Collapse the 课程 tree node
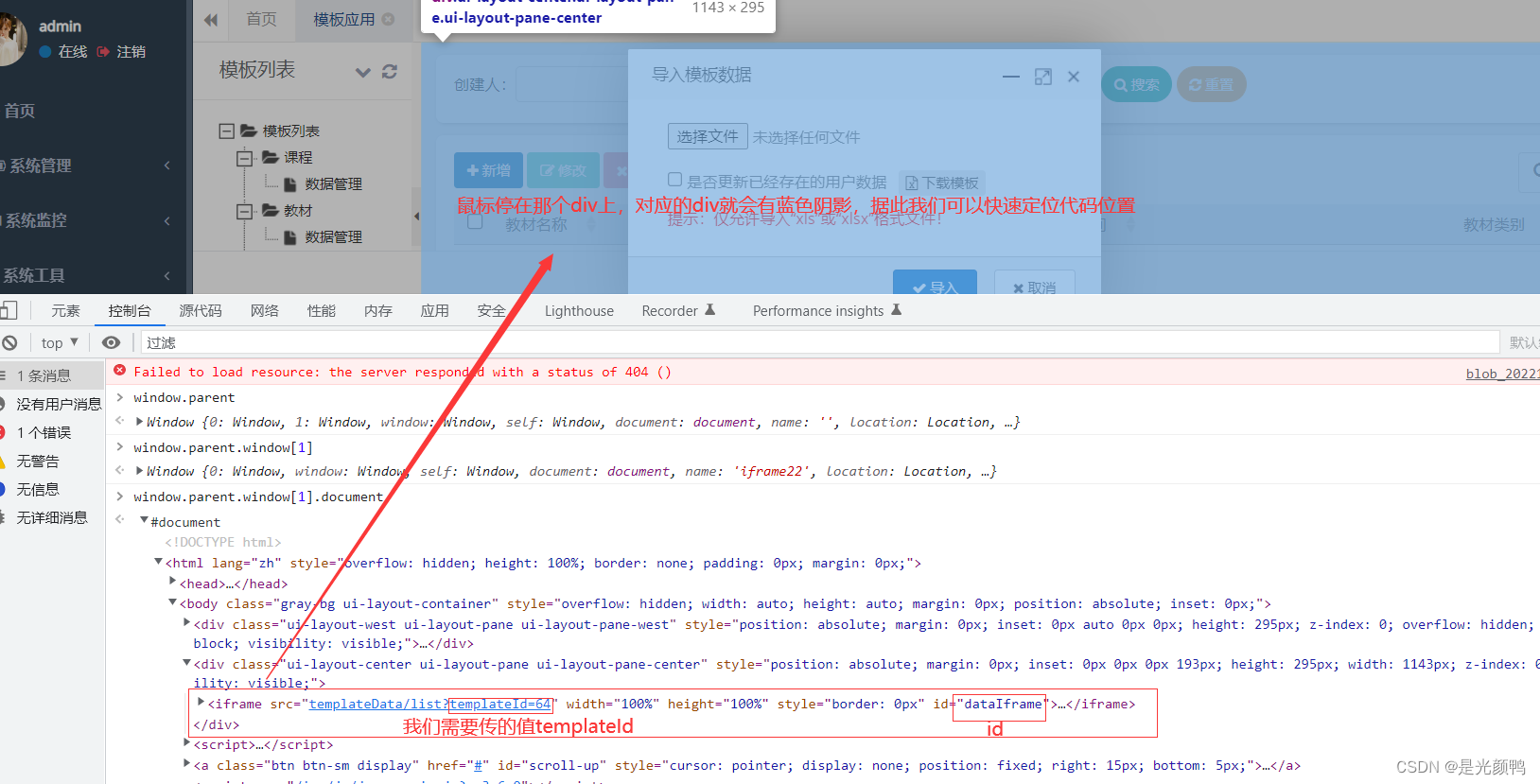The image size is (1540, 784). point(244,157)
